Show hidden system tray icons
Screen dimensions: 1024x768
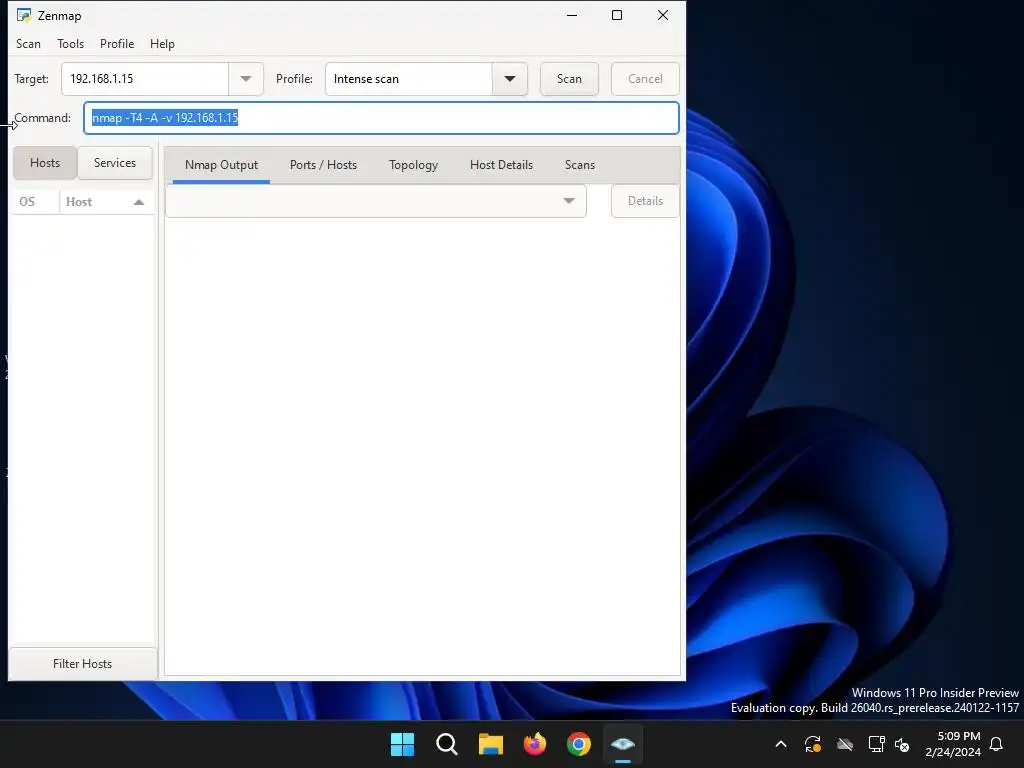pyautogui.click(x=780, y=744)
